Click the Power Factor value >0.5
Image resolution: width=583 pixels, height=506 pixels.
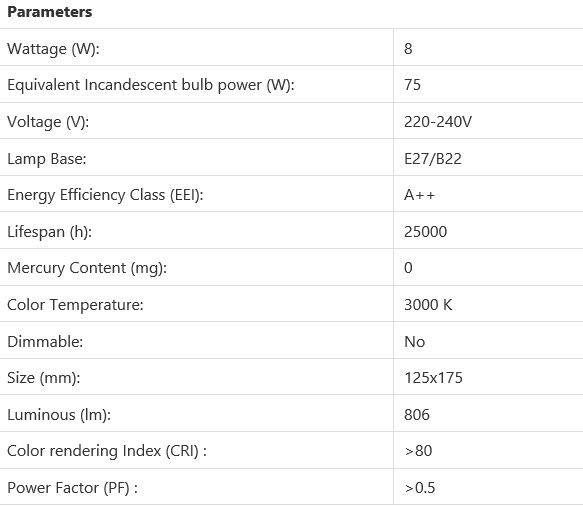420,487
